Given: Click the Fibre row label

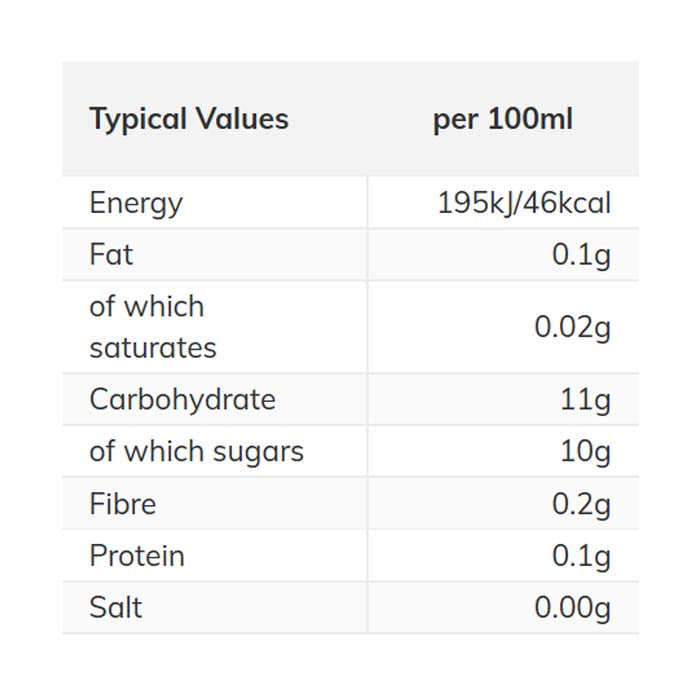Looking at the screenshot, I should pos(123,503).
